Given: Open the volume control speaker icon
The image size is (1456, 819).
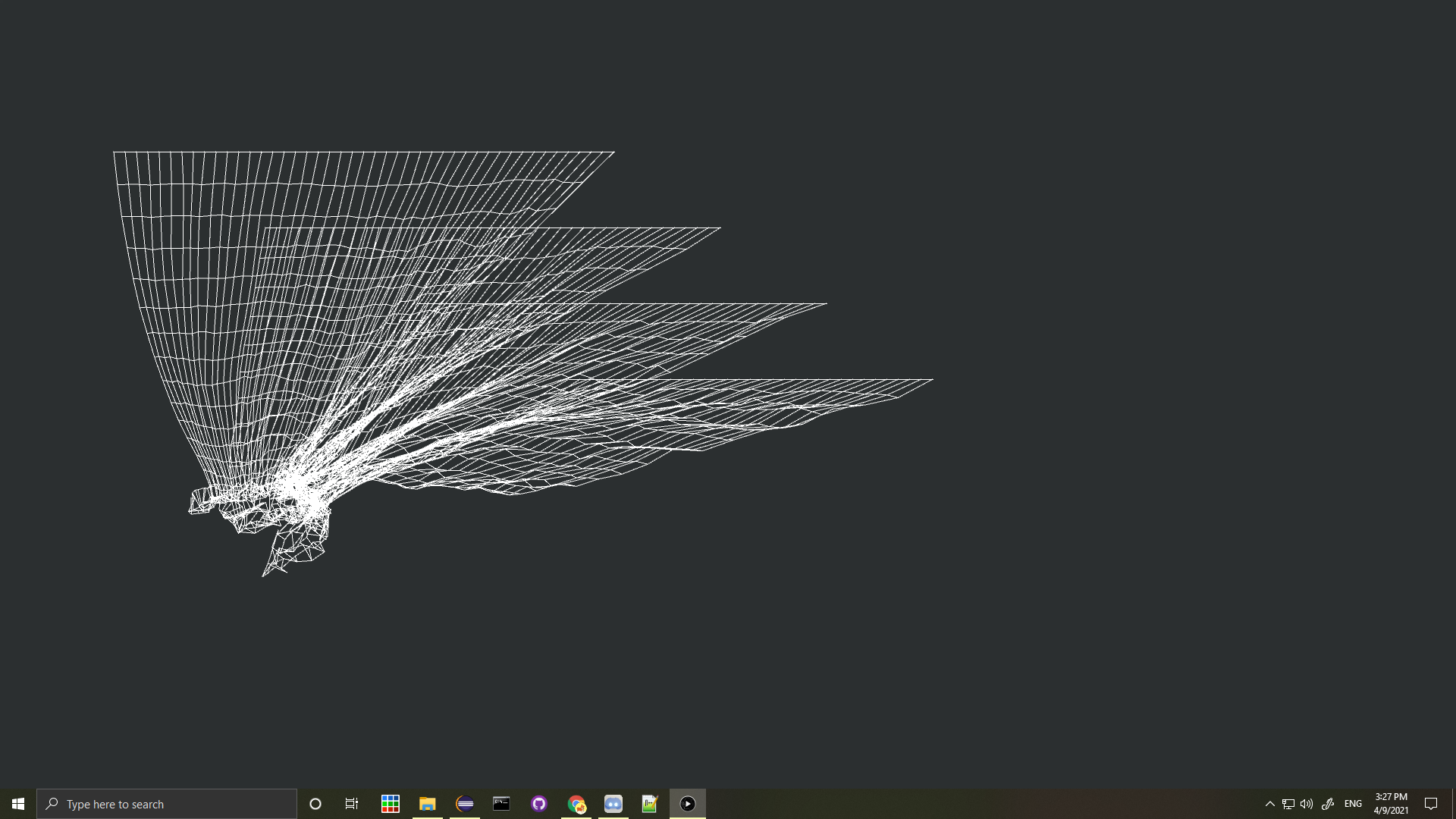Looking at the screenshot, I should pyautogui.click(x=1307, y=804).
